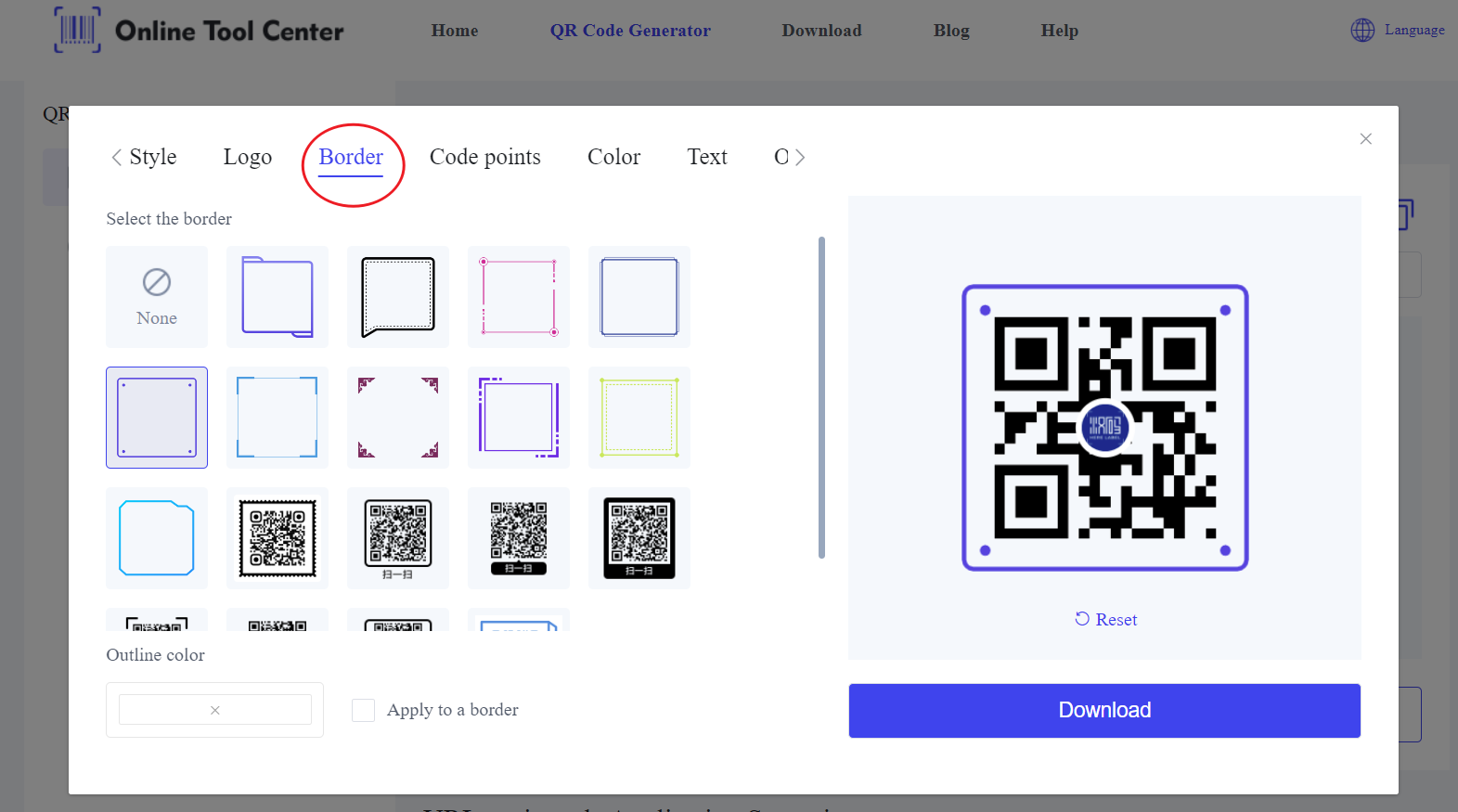Switch to the Text tab
Screen dimensions: 1458x812
707,157
